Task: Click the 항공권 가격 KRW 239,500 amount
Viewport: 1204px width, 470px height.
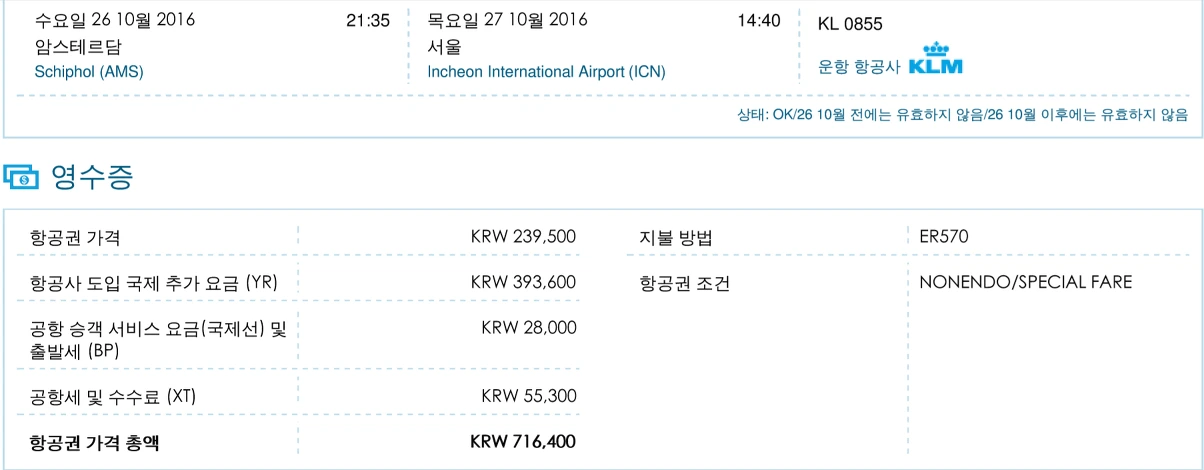Action: 523,237
